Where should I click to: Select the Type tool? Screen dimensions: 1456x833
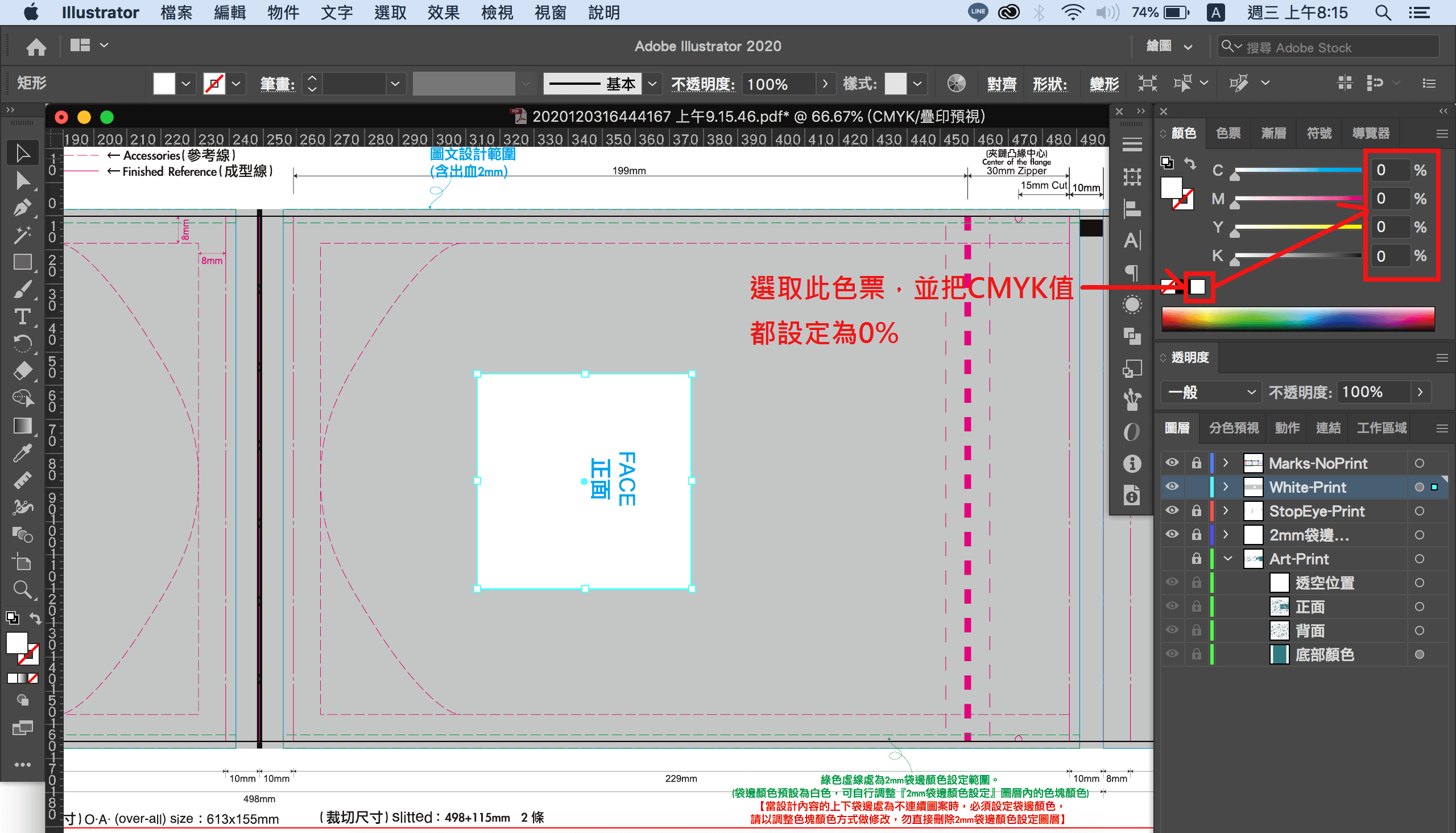tap(22, 316)
